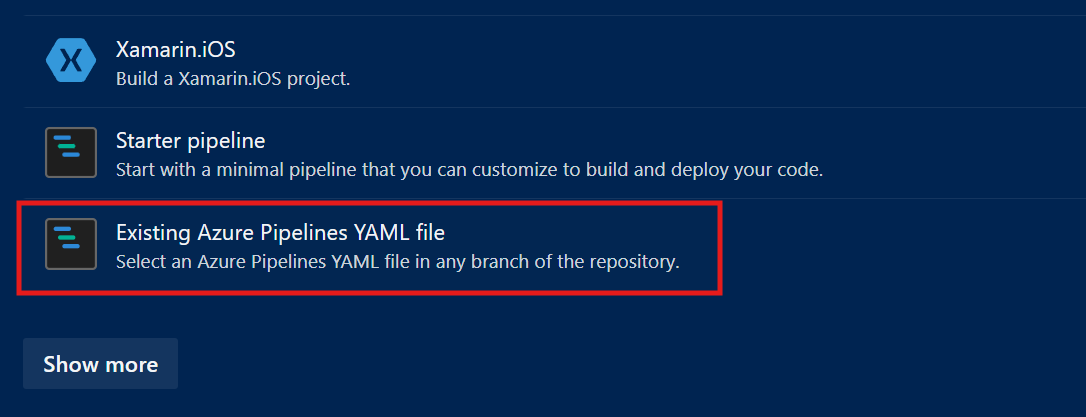This screenshot has width=1086, height=417.
Task: Choose the Starter pipeline title
Action: point(190,141)
